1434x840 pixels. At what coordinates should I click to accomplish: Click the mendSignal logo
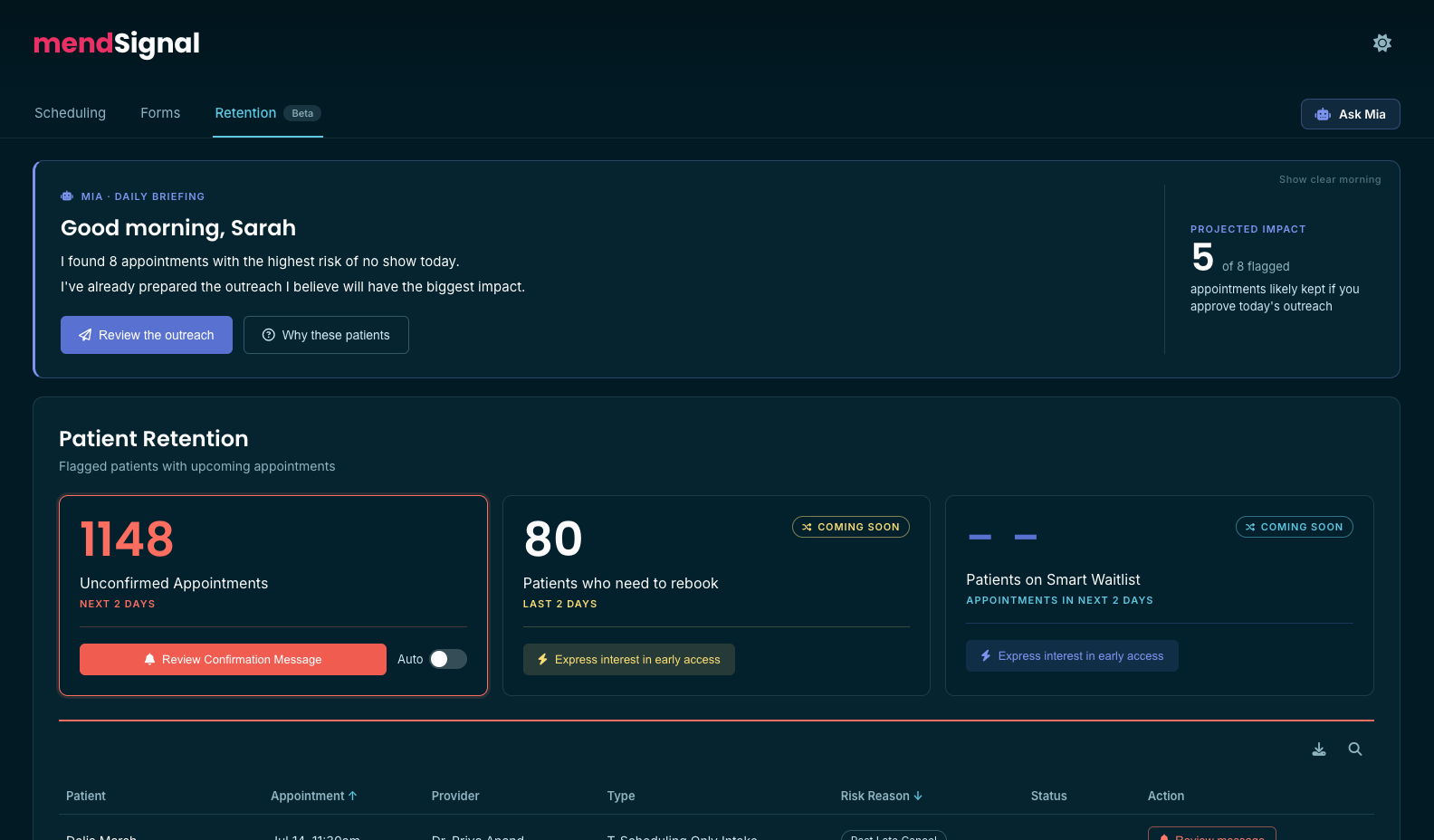point(117,43)
